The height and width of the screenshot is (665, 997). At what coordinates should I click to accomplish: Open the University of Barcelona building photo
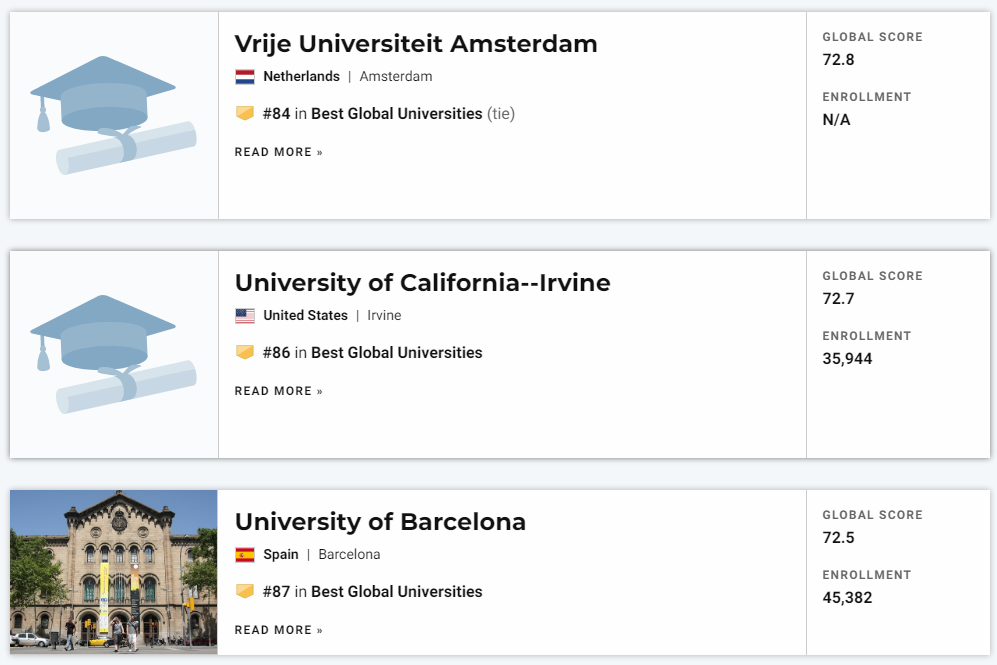(114, 572)
